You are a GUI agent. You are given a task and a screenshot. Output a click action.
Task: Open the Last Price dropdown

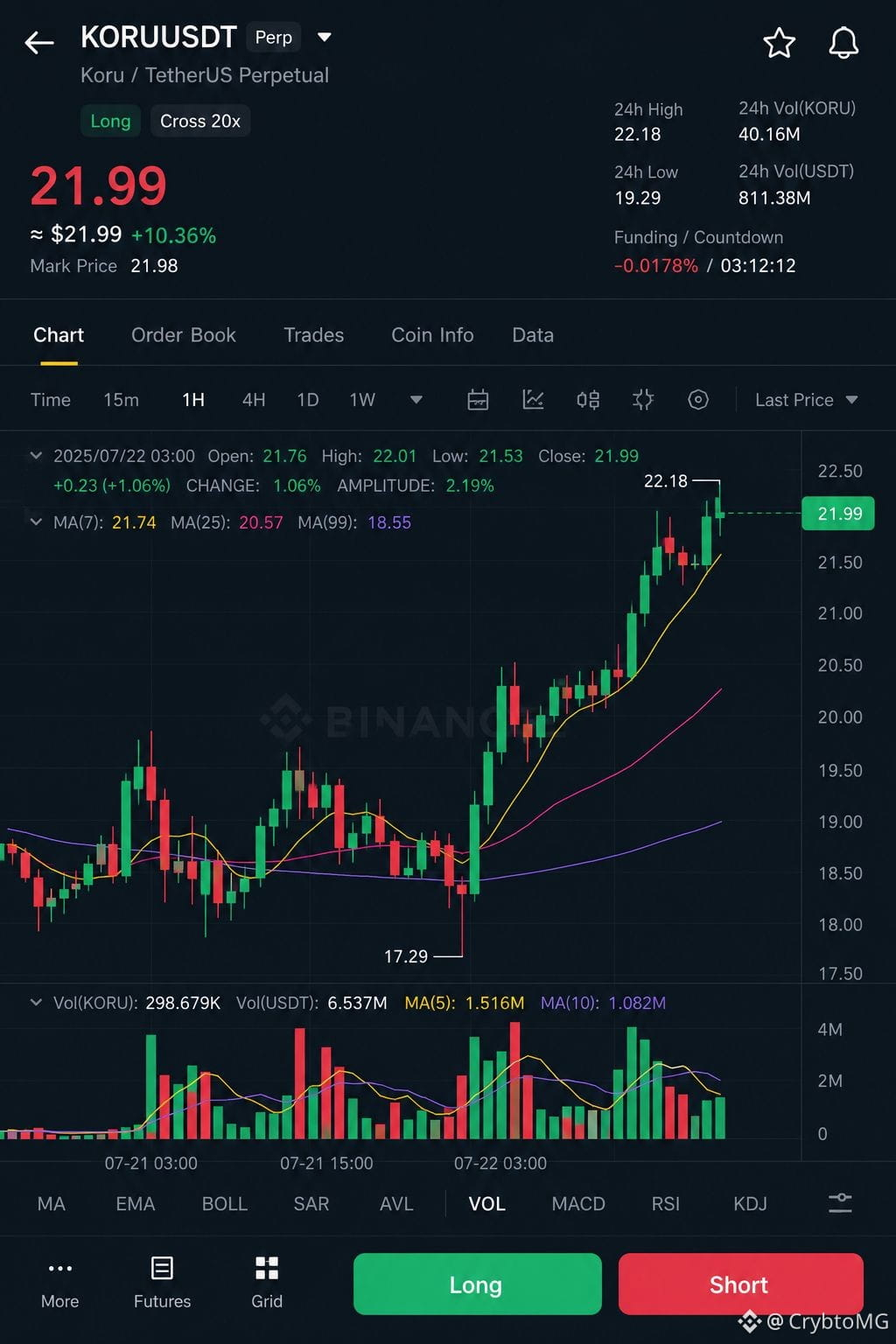[806, 400]
